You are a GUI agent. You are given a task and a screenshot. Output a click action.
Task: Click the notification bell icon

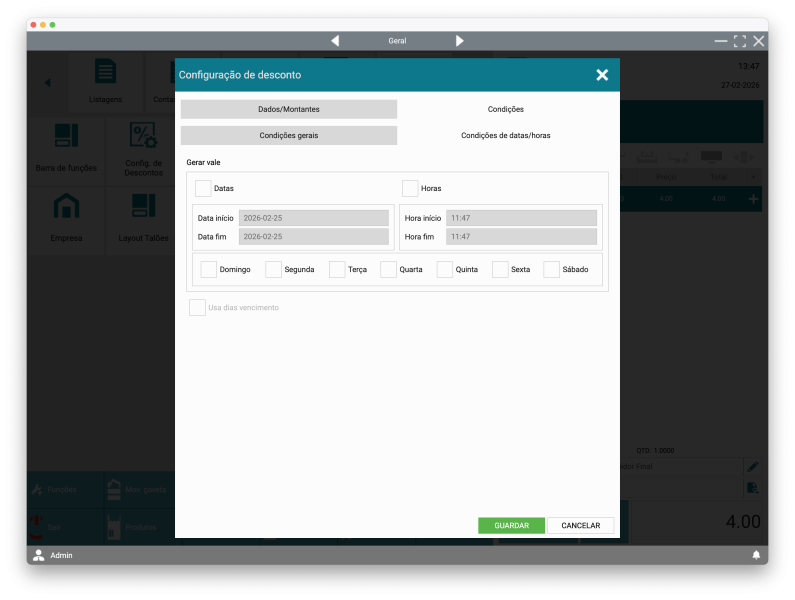point(756,555)
